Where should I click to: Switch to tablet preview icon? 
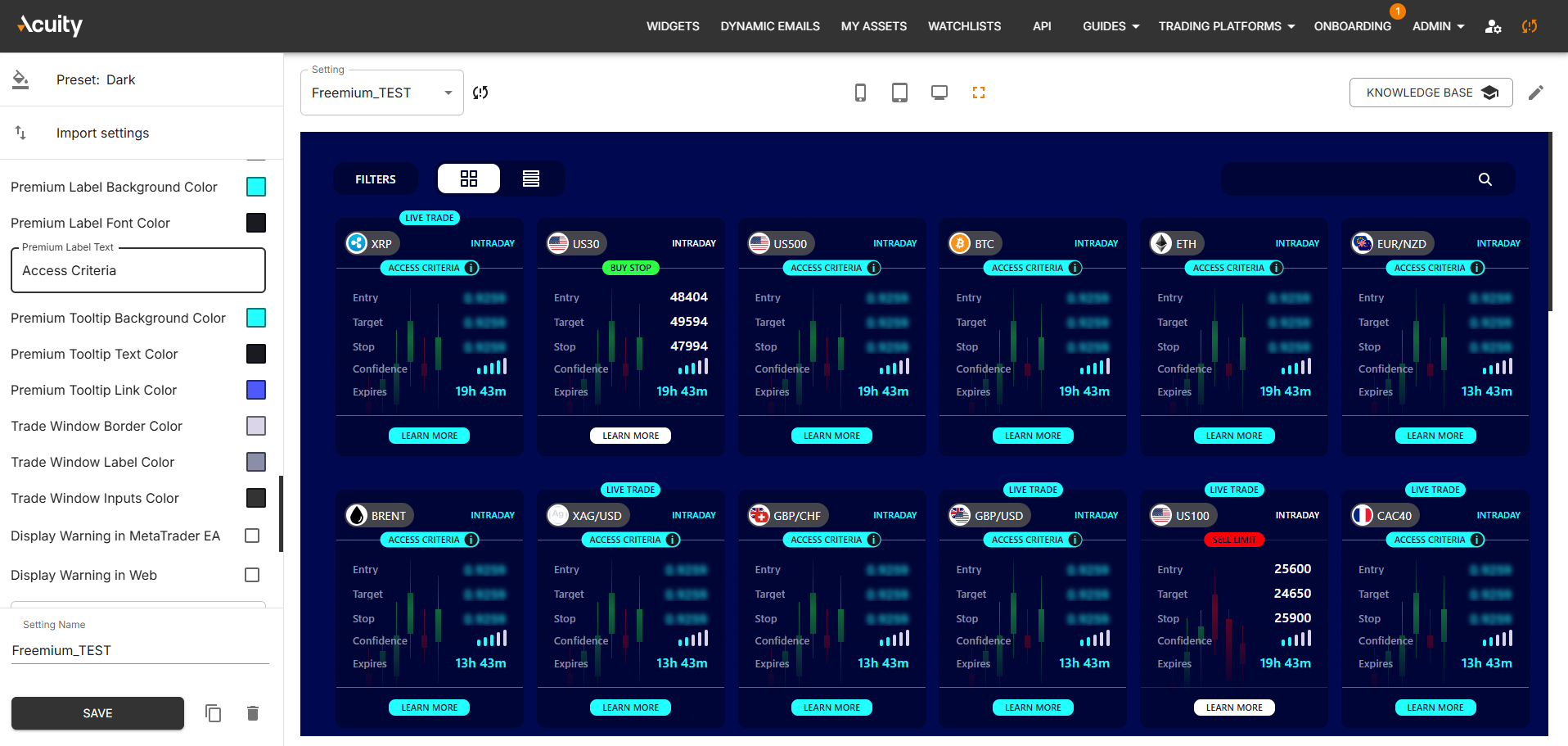899,93
